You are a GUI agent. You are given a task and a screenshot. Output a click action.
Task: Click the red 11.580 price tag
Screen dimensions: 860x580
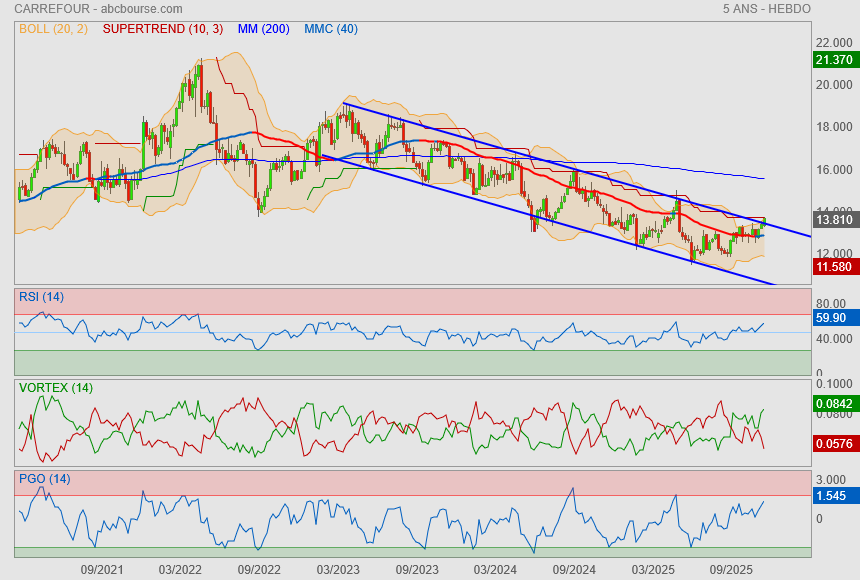coord(835,267)
